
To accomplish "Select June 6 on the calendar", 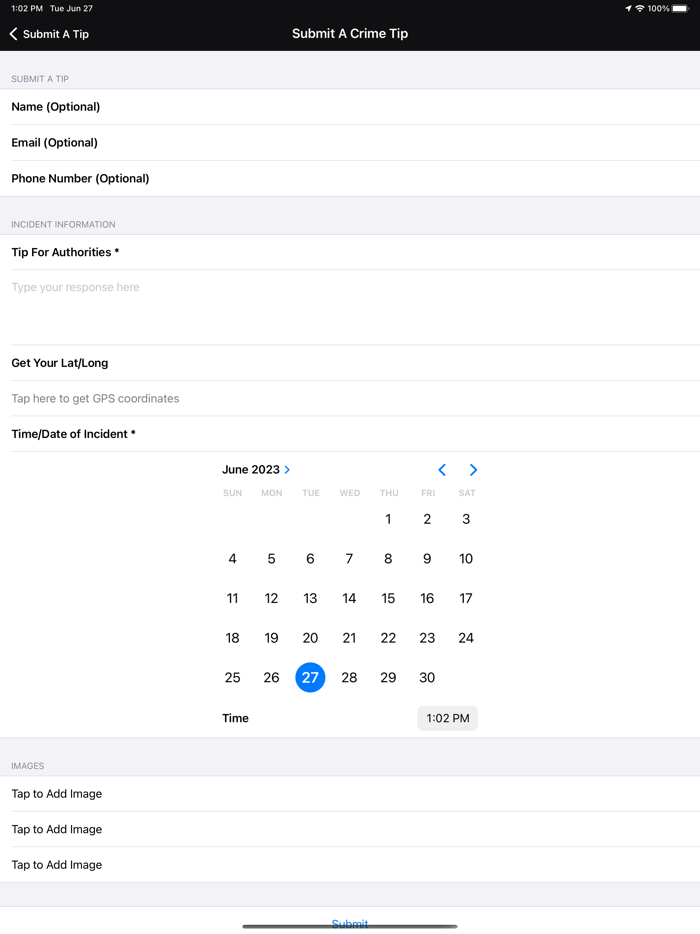I will pyautogui.click(x=310, y=559).
